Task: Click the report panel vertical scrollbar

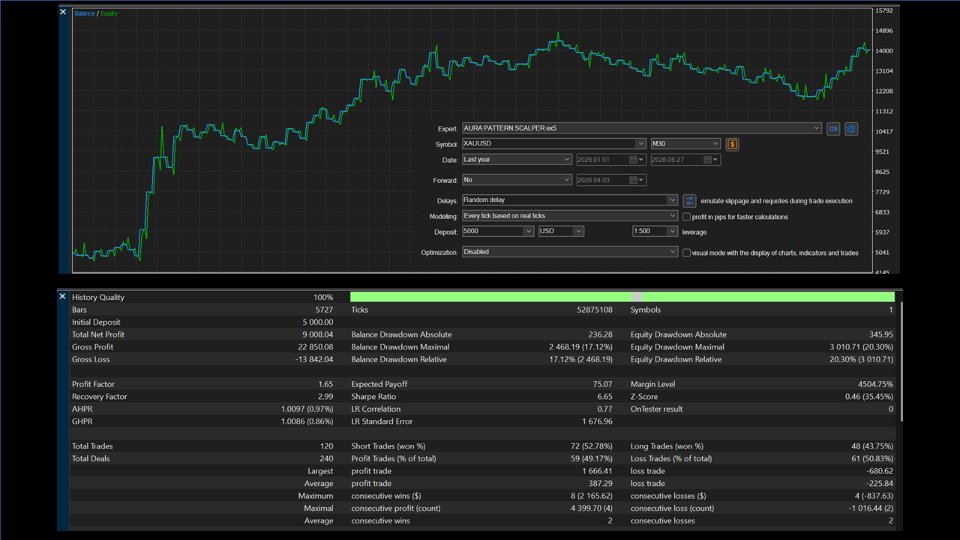Action: click(901, 361)
